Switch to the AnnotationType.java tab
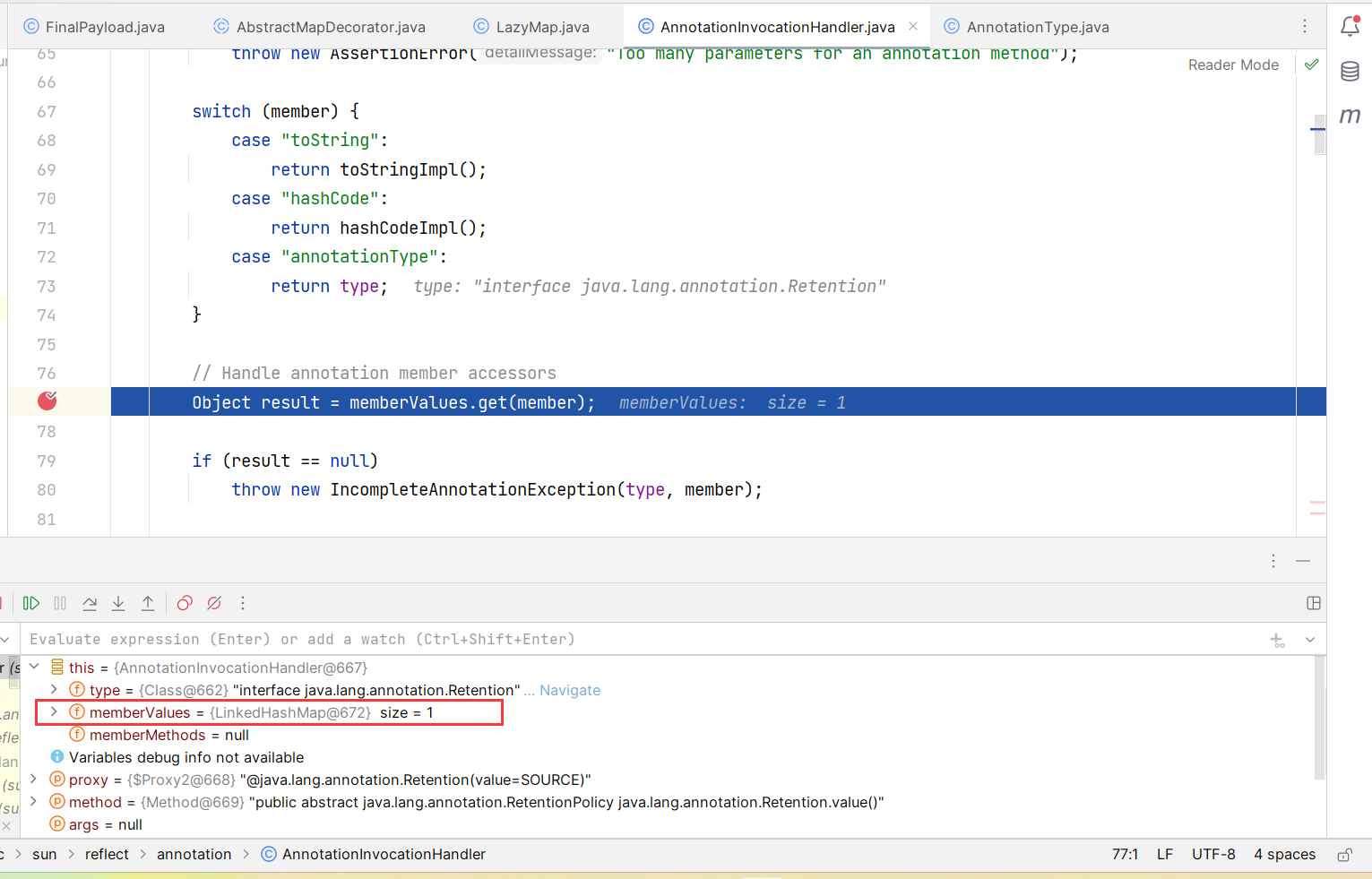The image size is (1372, 879). click(1037, 27)
